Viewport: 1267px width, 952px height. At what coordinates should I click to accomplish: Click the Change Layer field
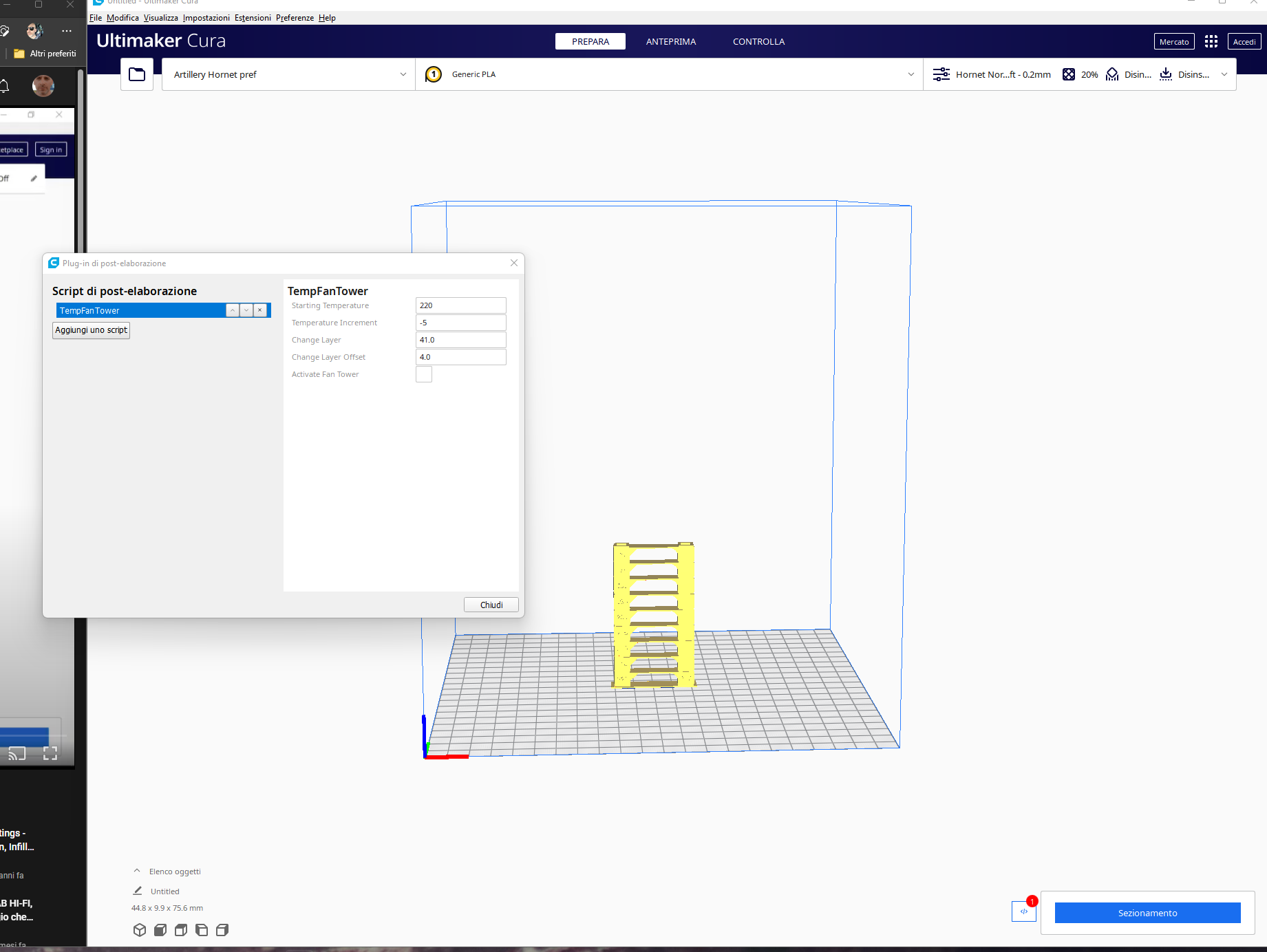(x=461, y=340)
